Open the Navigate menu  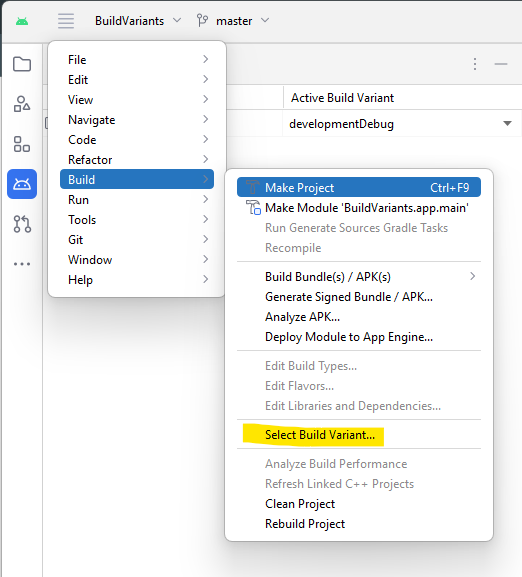tap(137, 120)
